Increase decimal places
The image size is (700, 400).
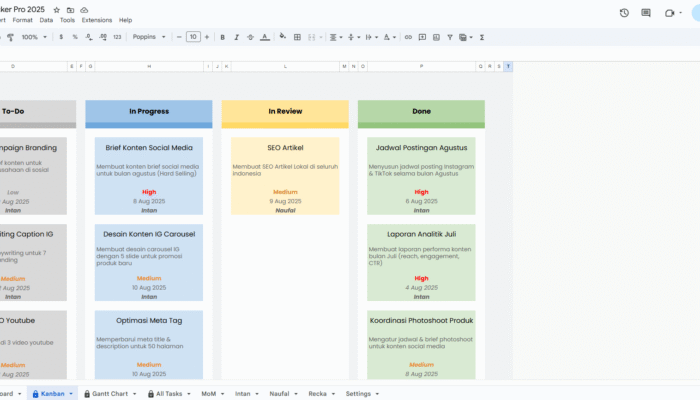(103, 37)
